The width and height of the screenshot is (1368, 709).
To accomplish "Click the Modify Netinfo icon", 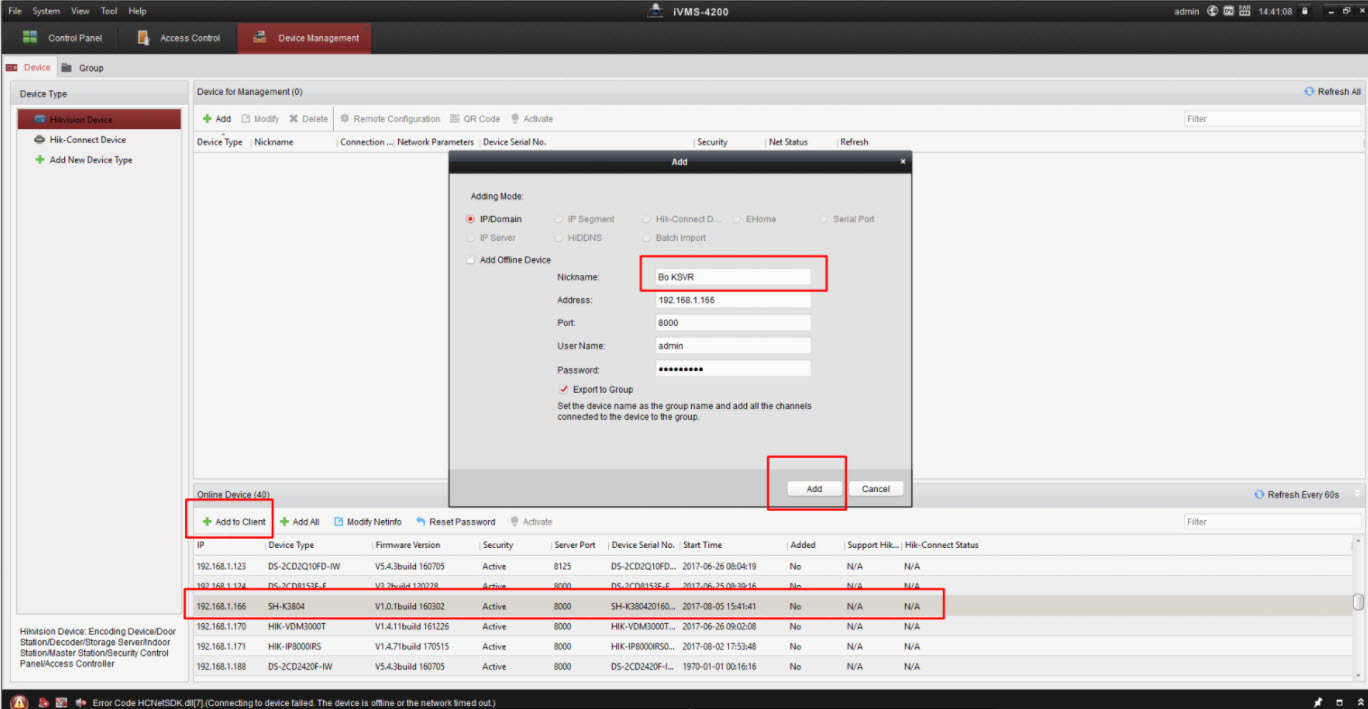I will pos(338,522).
